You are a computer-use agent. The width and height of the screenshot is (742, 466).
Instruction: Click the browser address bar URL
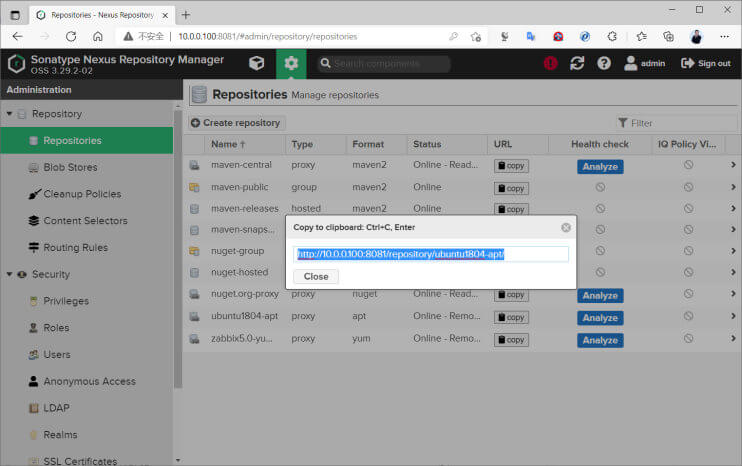tap(268, 36)
